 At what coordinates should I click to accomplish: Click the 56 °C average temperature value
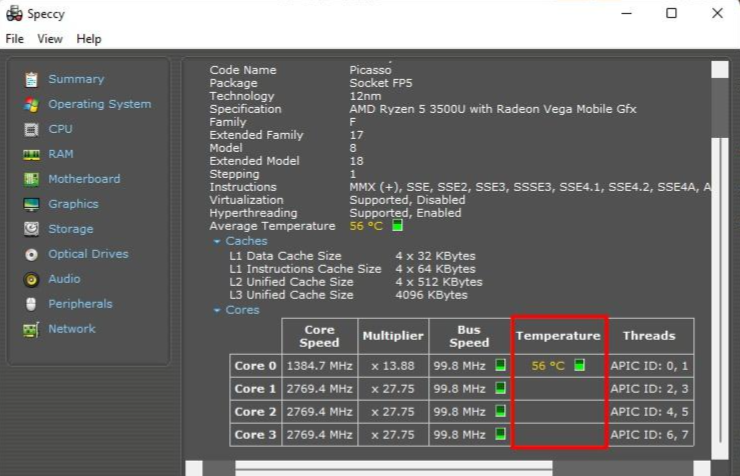pos(366,226)
